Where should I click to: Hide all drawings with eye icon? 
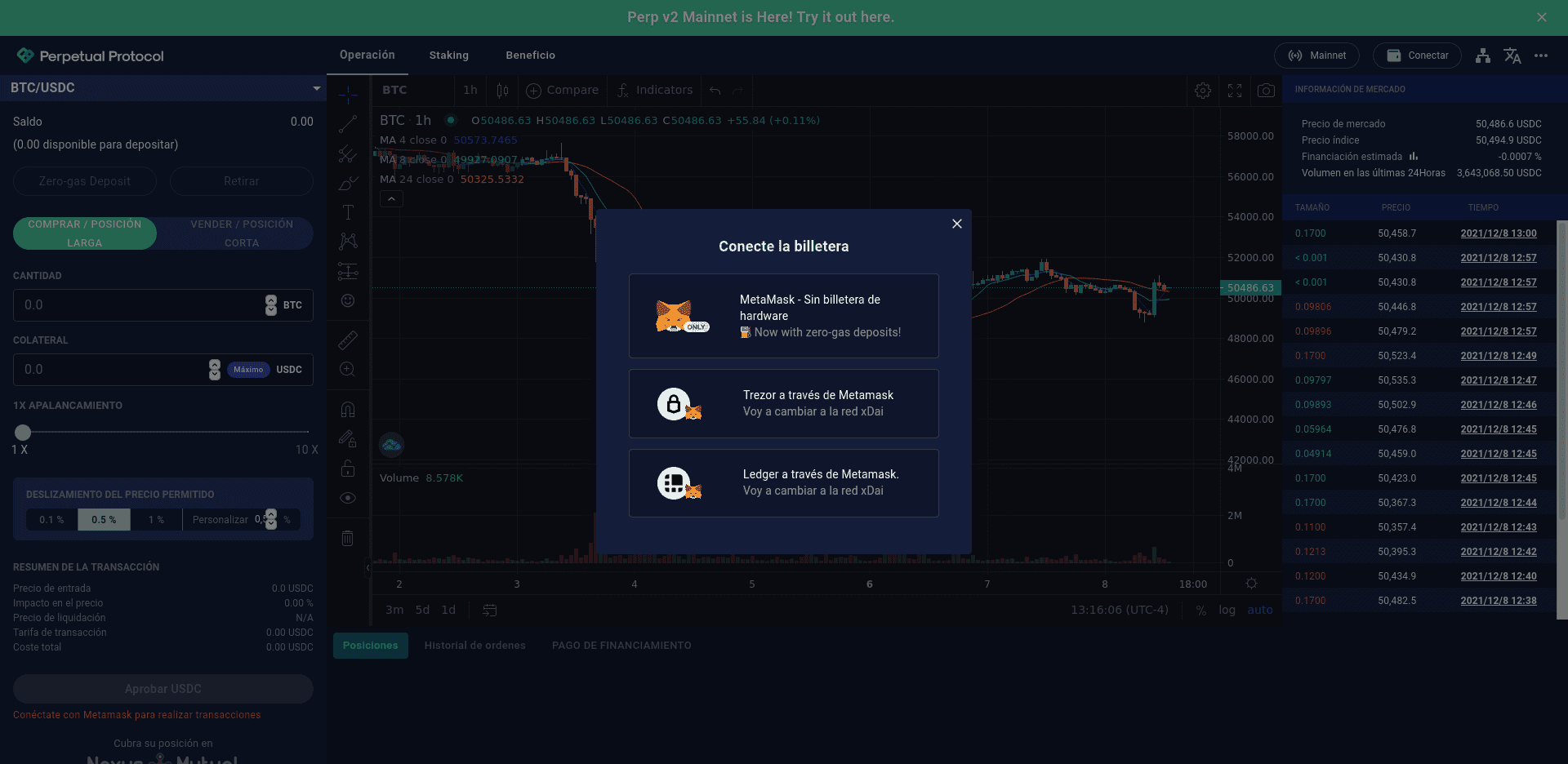(348, 498)
